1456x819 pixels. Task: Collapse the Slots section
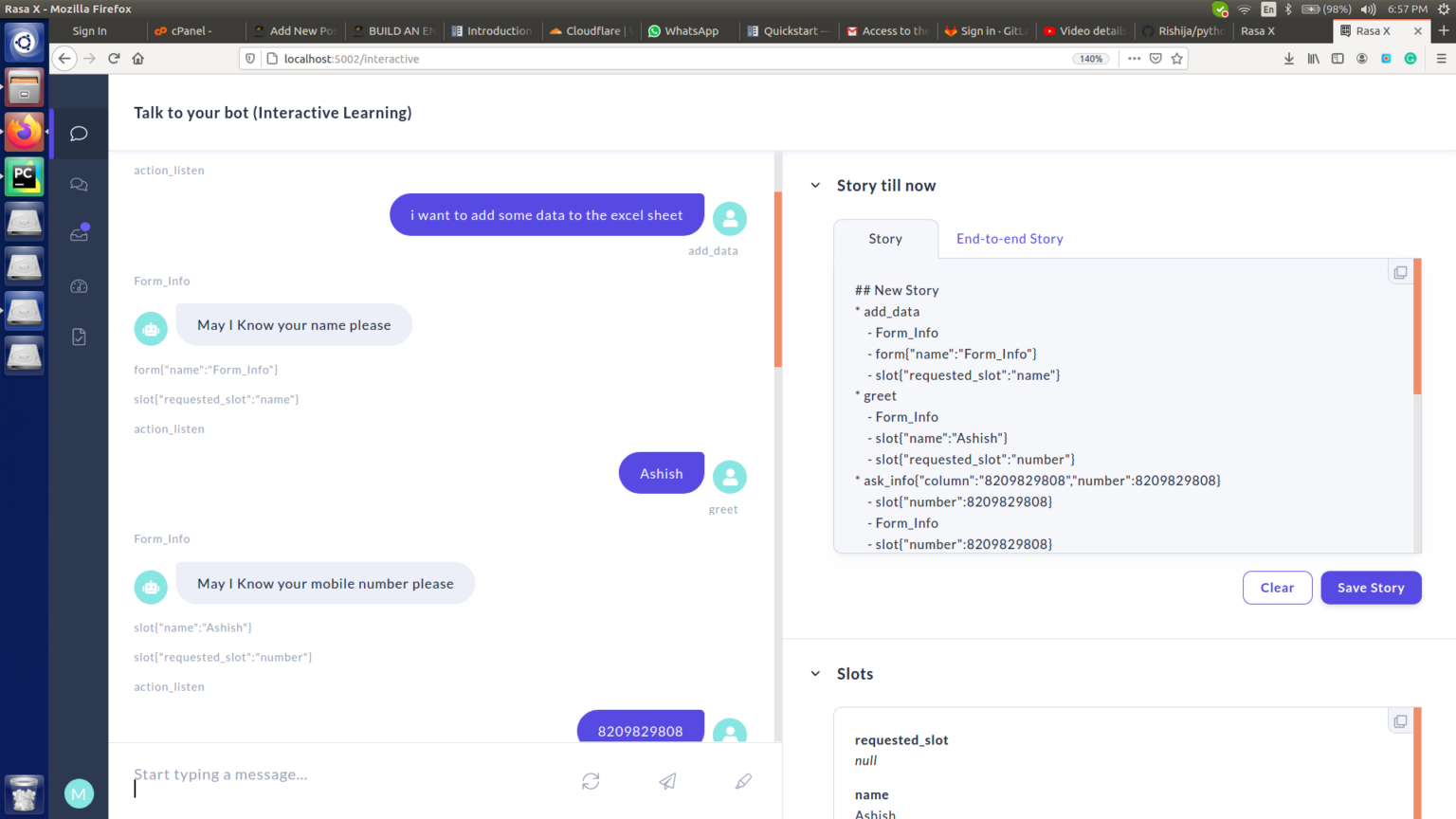[x=815, y=673]
